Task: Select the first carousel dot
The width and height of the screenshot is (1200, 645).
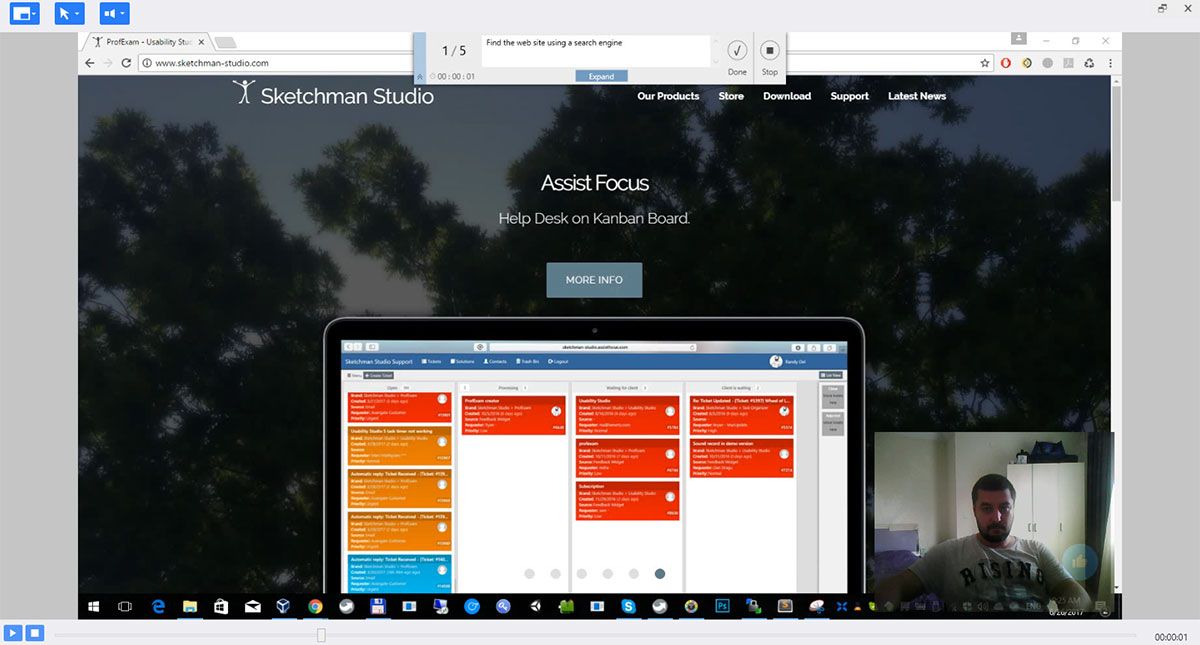Action: (x=529, y=574)
